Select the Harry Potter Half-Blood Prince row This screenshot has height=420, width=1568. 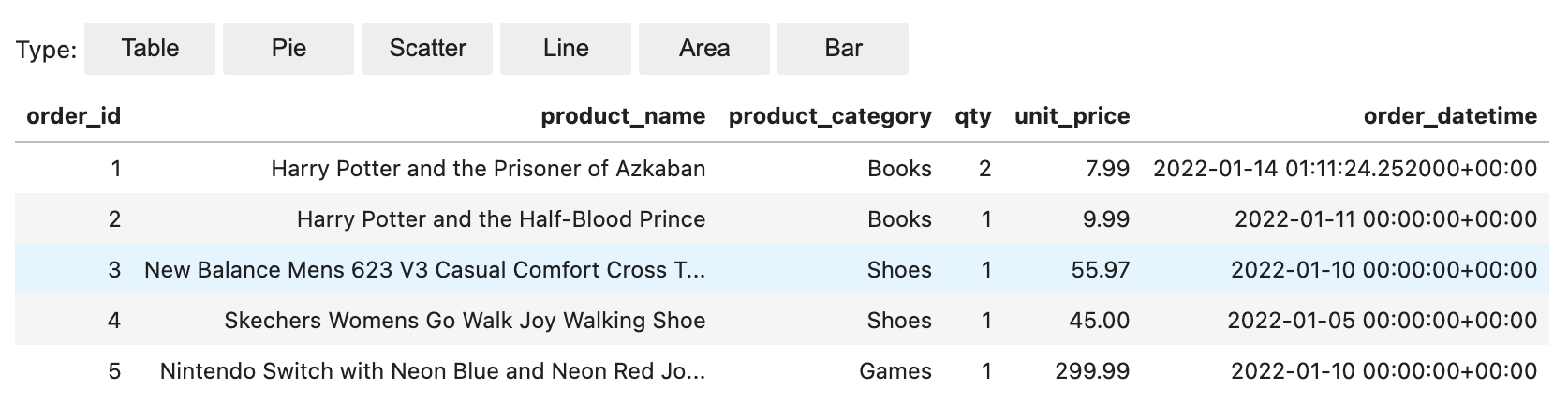(782, 219)
